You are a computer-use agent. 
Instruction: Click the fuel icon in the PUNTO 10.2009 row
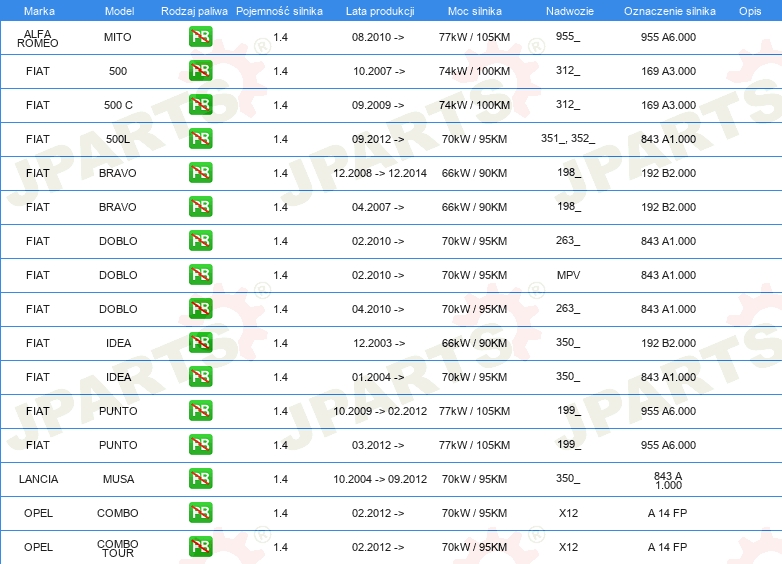point(200,410)
